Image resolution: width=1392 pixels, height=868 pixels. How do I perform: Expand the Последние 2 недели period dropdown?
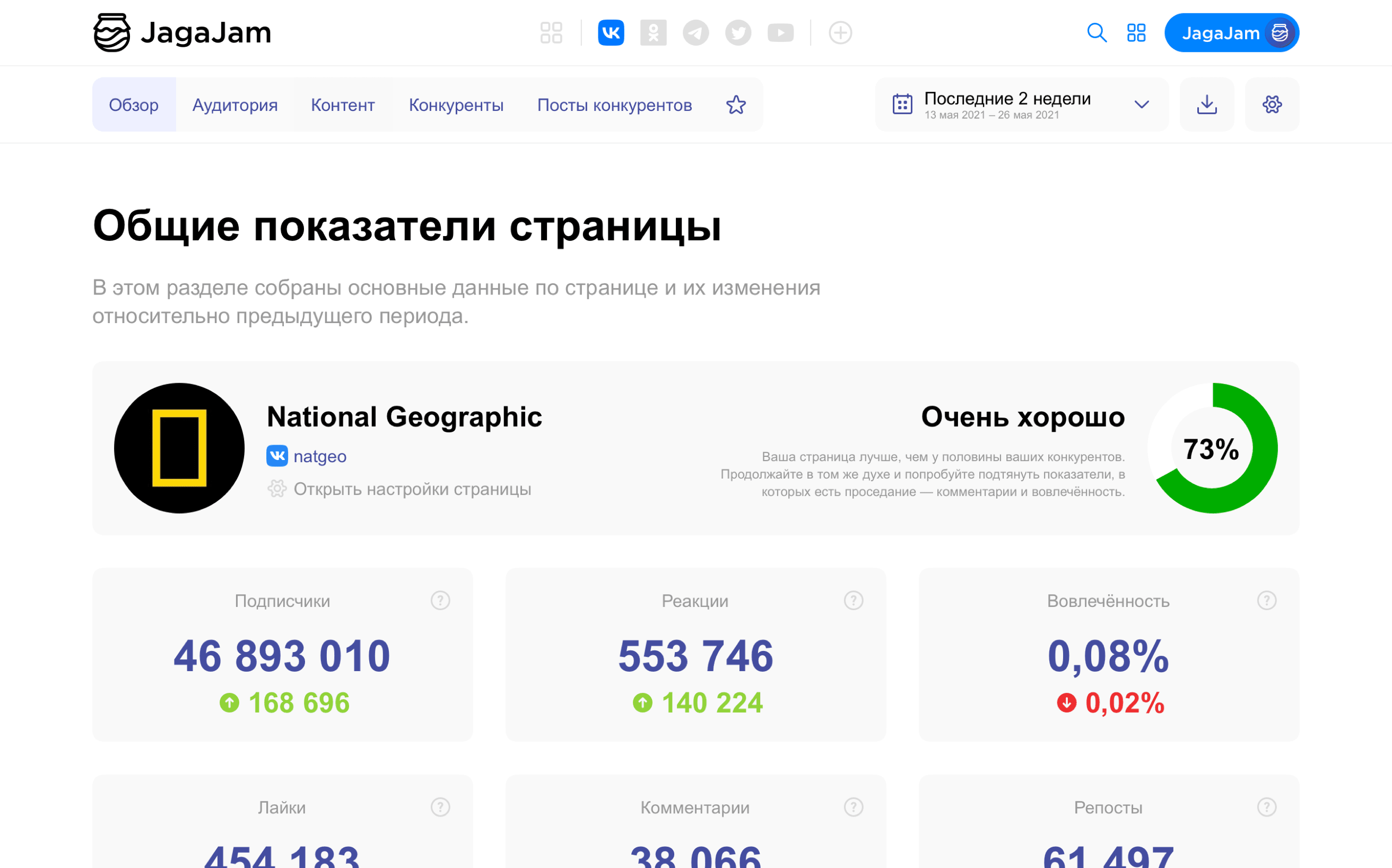(1022, 105)
